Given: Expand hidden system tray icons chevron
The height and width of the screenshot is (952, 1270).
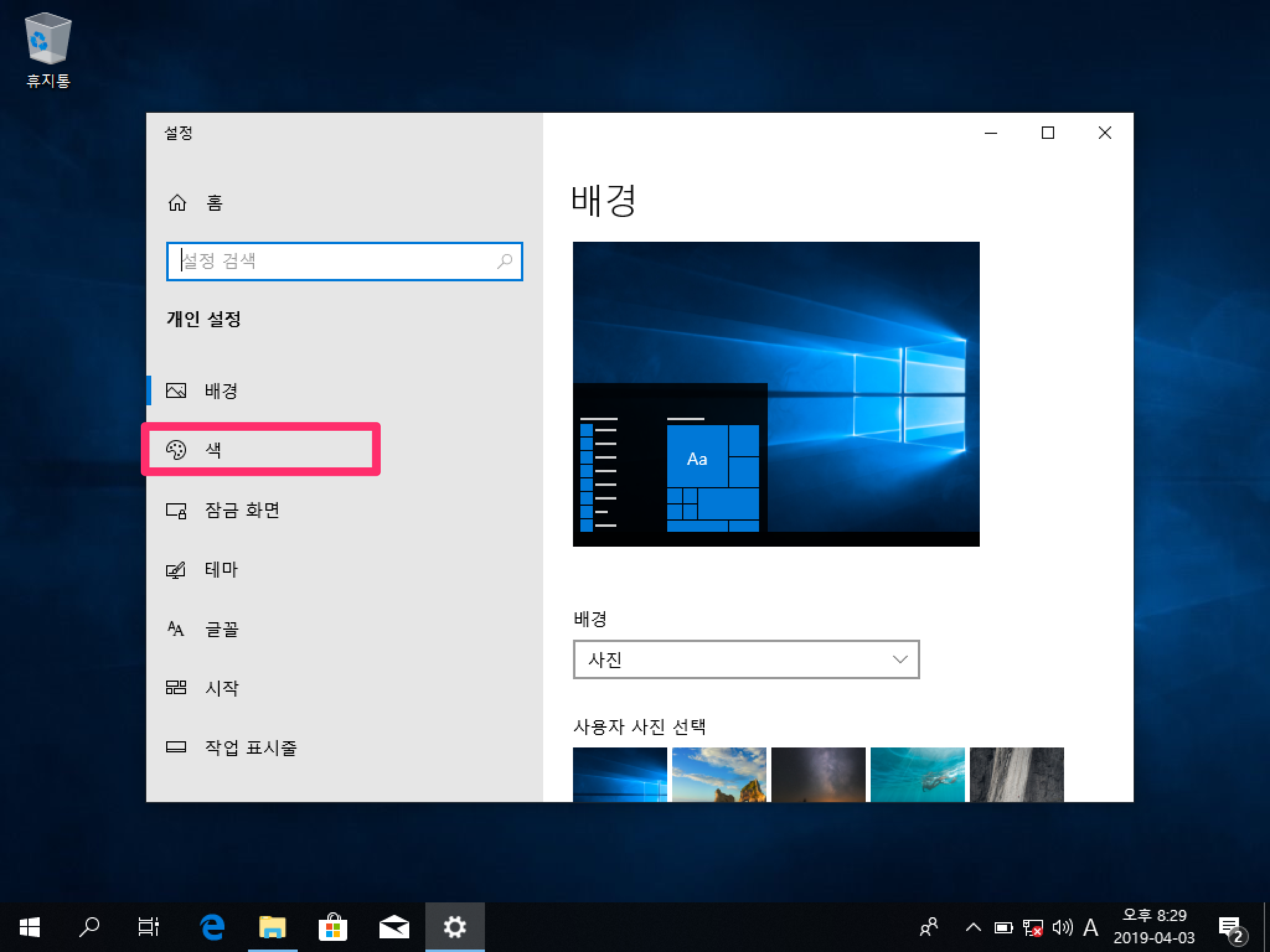Looking at the screenshot, I should (973, 927).
